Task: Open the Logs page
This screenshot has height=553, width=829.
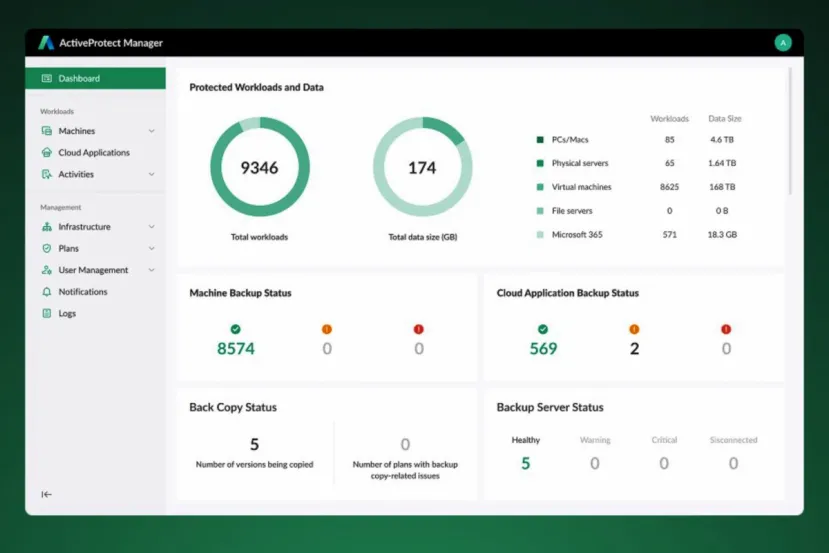Action: pyautogui.click(x=95, y=313)
